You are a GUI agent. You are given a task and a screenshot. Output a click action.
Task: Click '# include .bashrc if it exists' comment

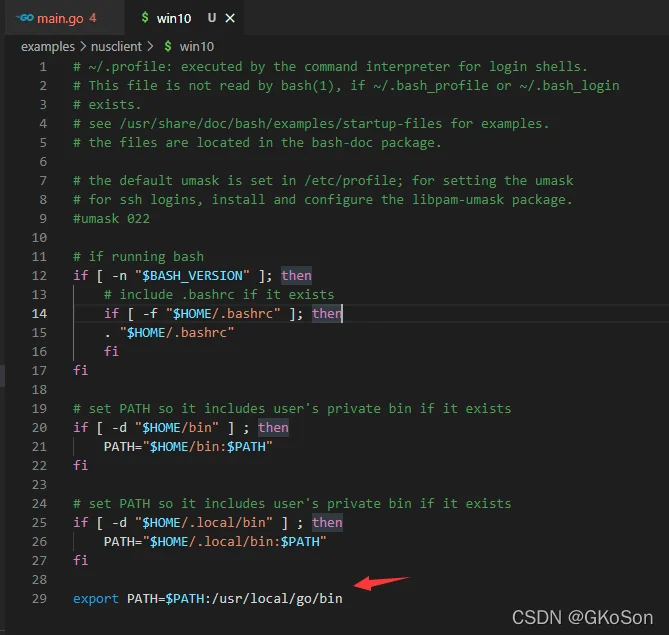(x=219, y=295)
